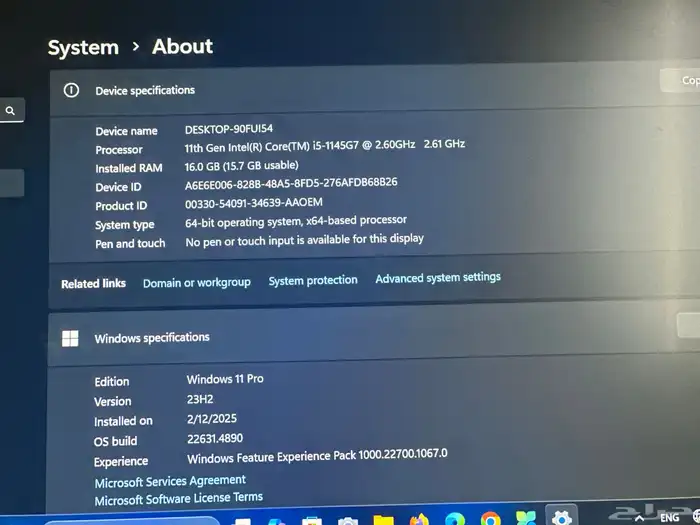
Task: Open File Explorer folder icon in taskbar
Action: pos(383,521)
